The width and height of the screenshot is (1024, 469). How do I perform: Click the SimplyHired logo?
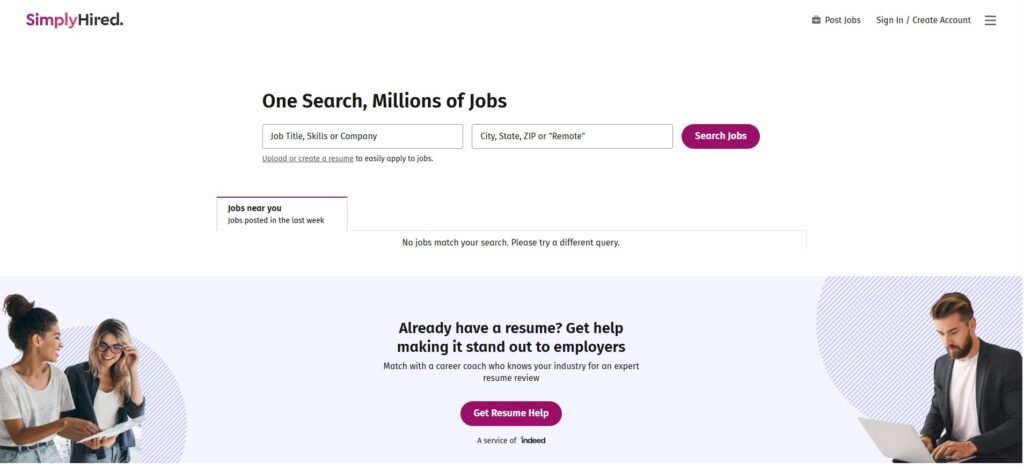(74, 20)
